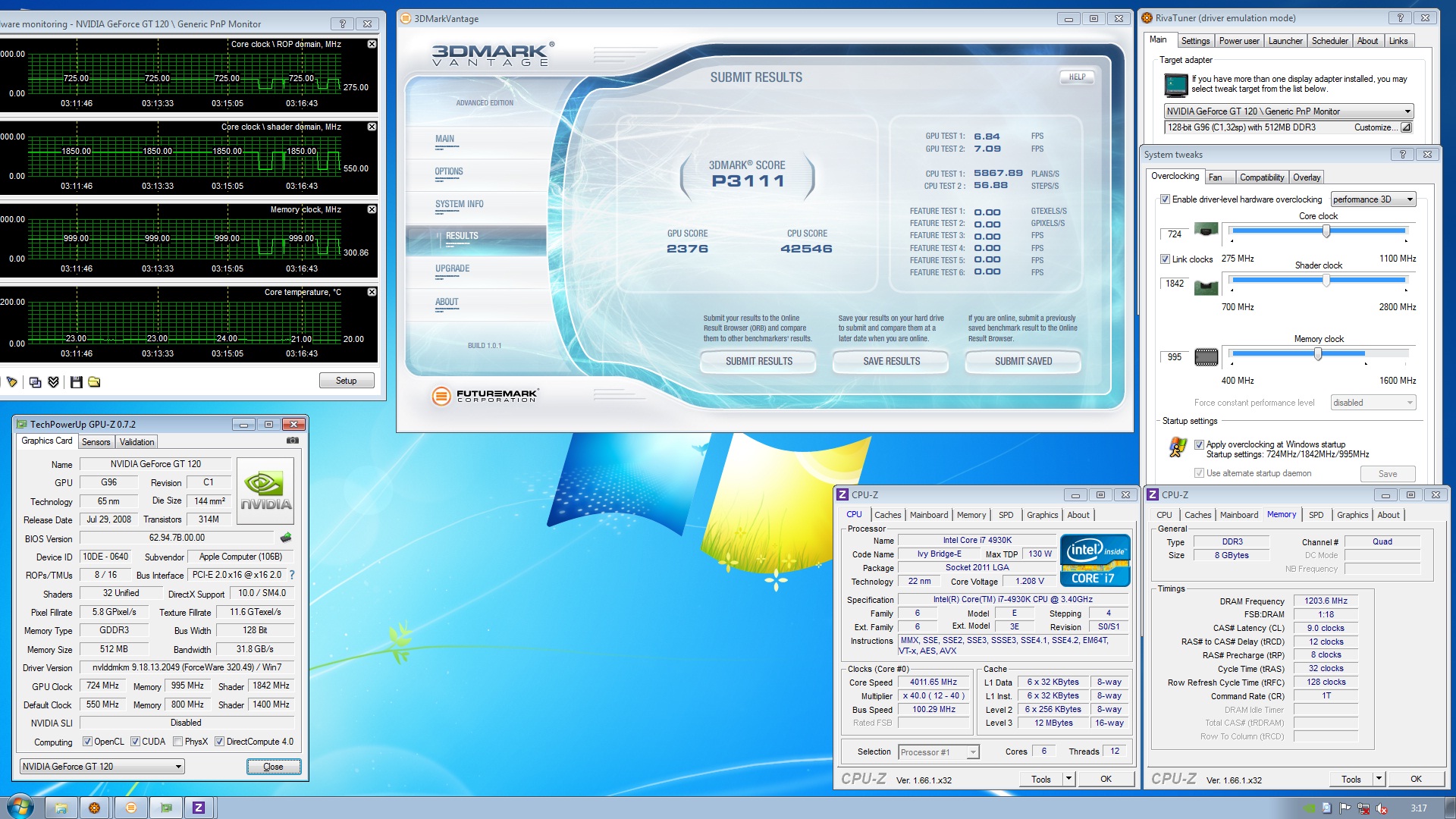Screen dimensions: 1456x819
Task: Click the Memory clock slider handle
Action: 1318,354
